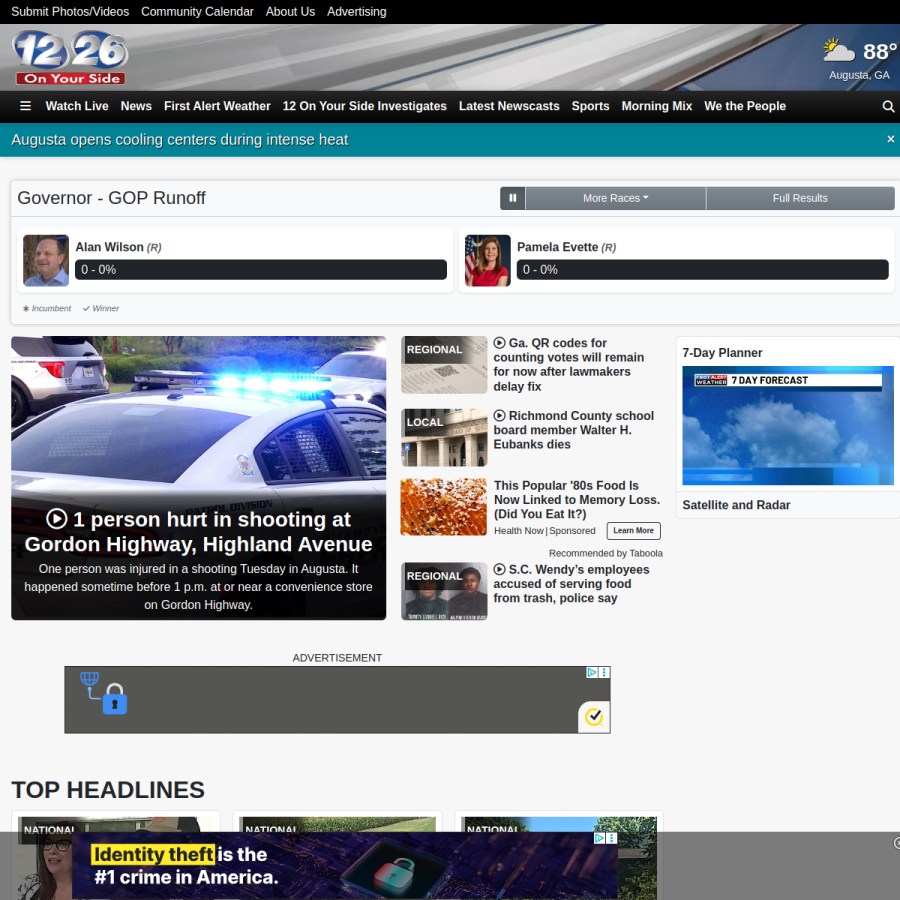900x900 pixels.
Task: Expand the More Races dropdown
Action: (x=615, y=198)
